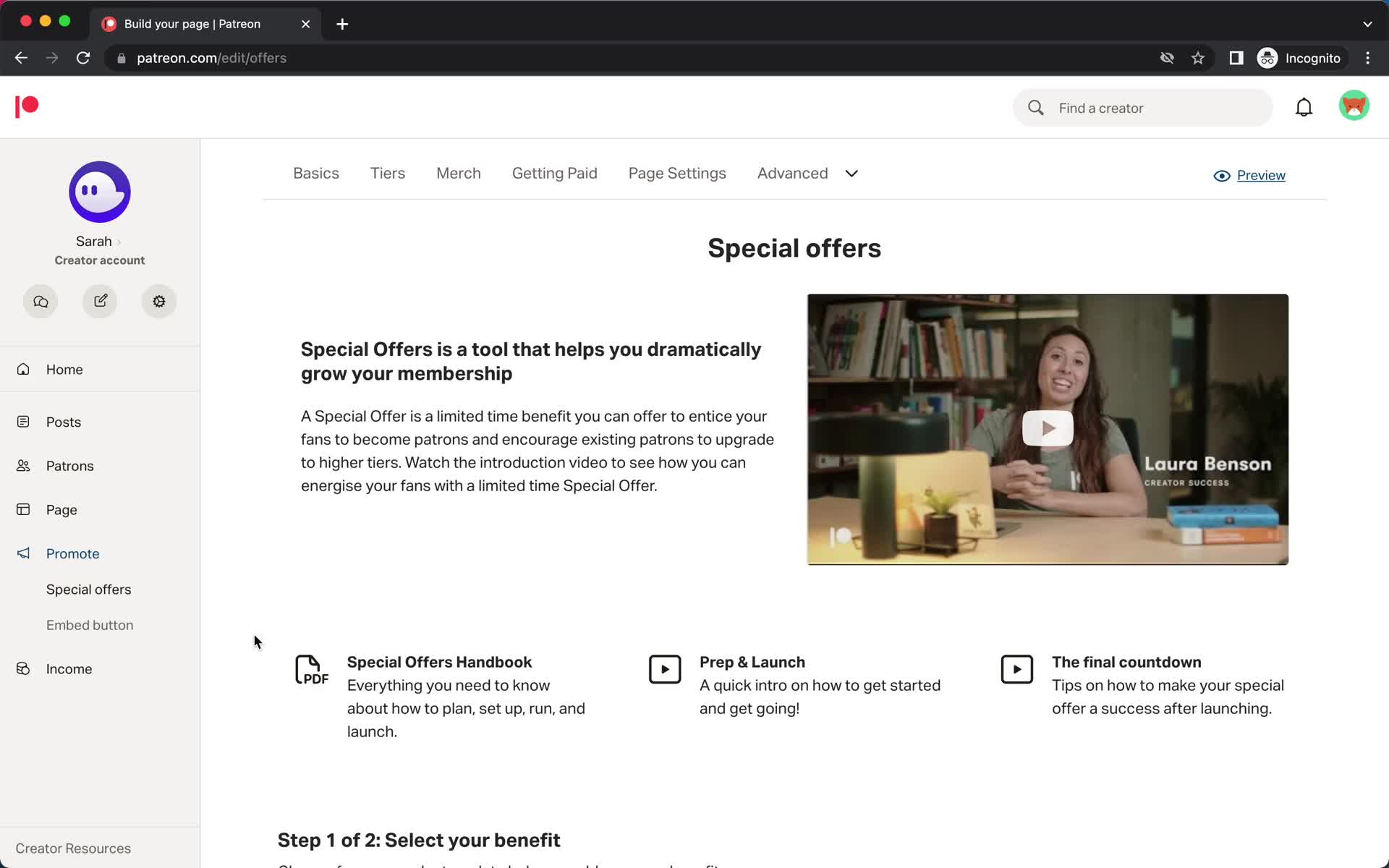Click the Prep & Launch video icon
The image size is (1389, 868).
[x=664, y=668]
